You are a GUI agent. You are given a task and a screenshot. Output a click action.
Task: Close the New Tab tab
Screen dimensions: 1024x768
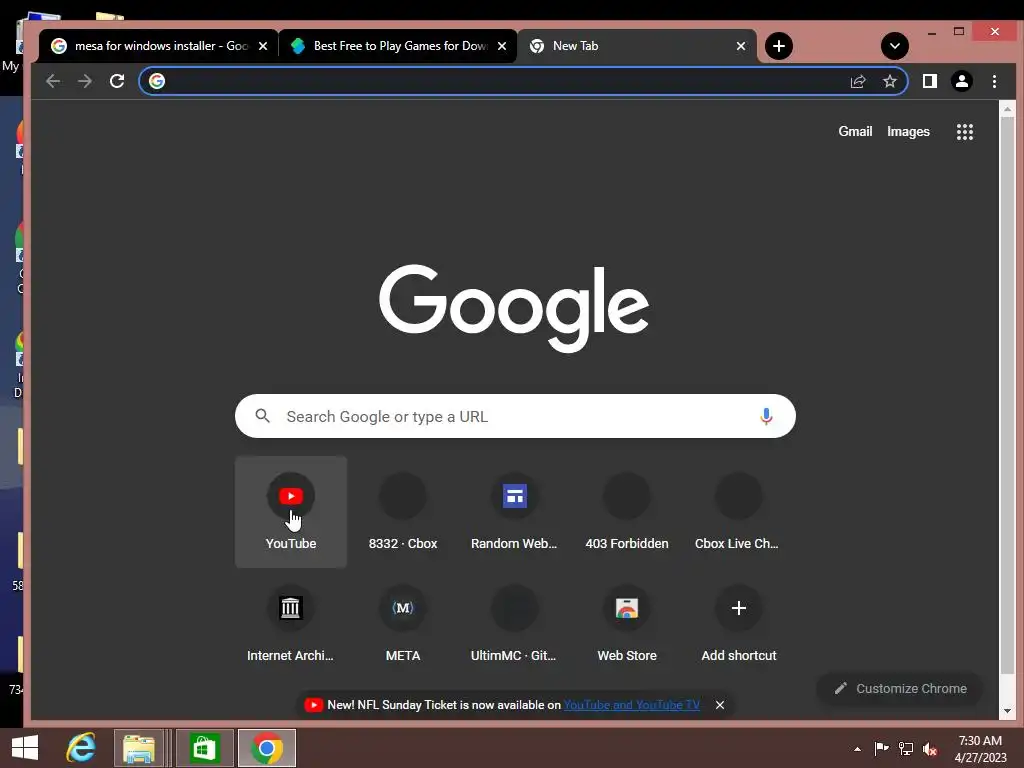[741, 46]
